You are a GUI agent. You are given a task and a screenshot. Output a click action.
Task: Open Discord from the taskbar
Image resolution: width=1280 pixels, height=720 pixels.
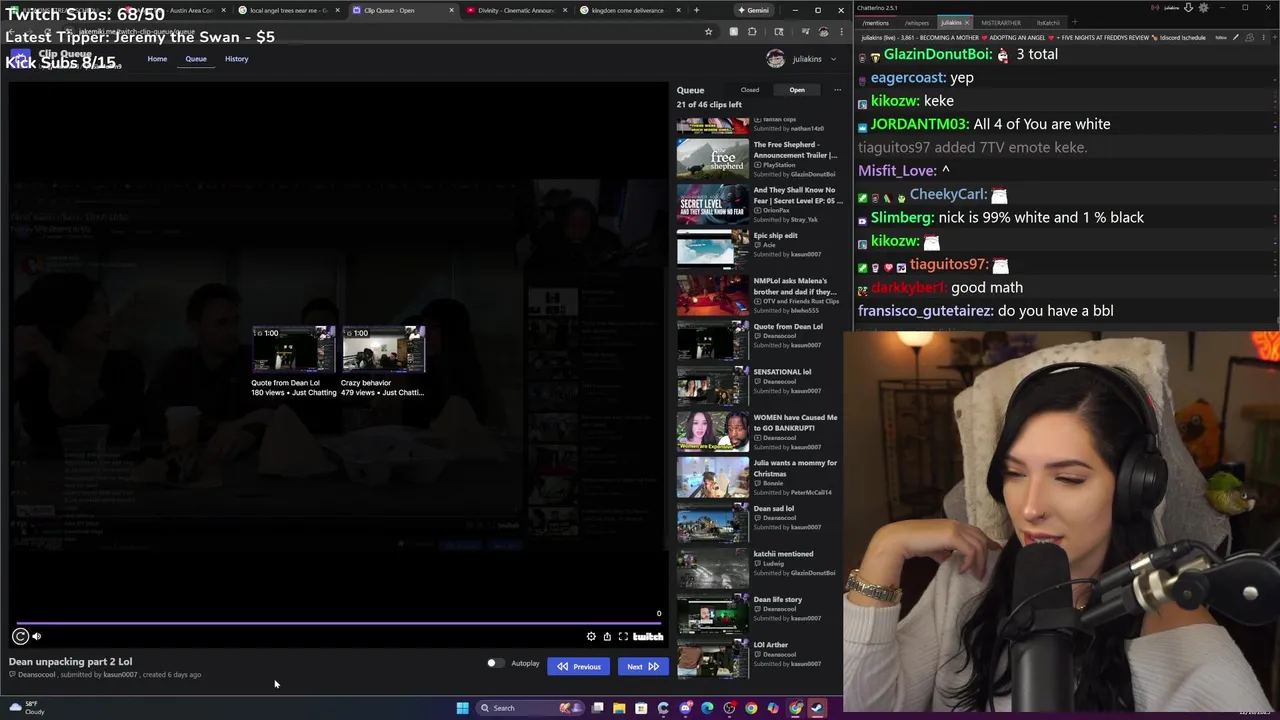pyautogui.click(x=685, y=708)
